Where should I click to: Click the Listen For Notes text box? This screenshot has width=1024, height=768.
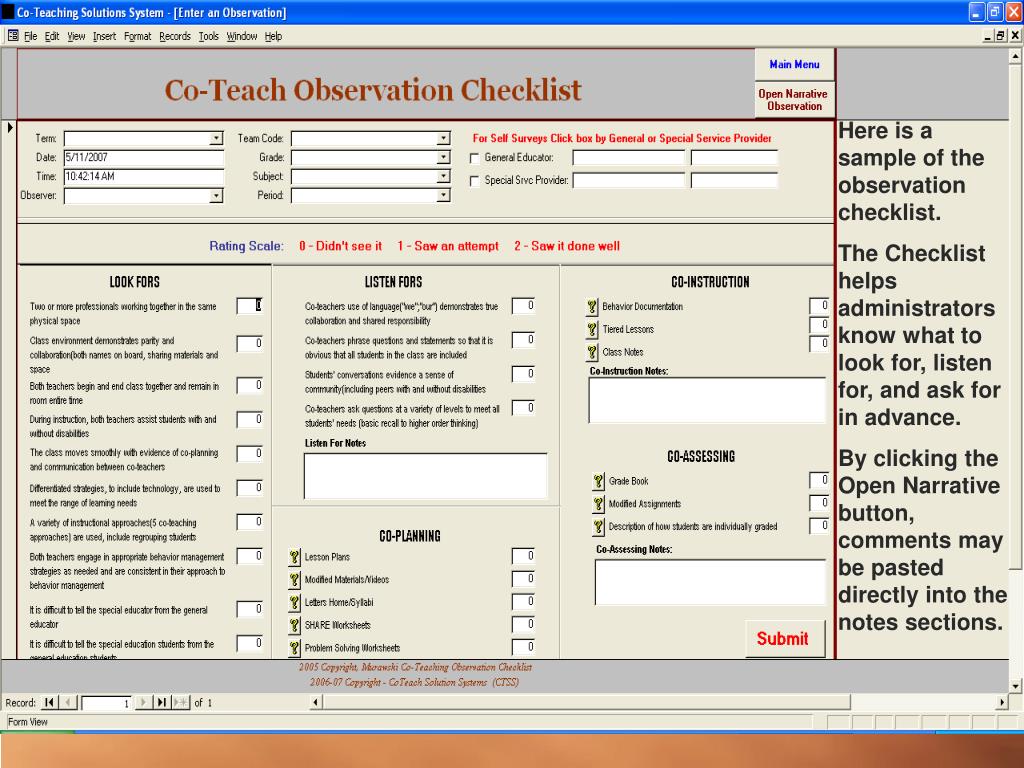point(426,476)
